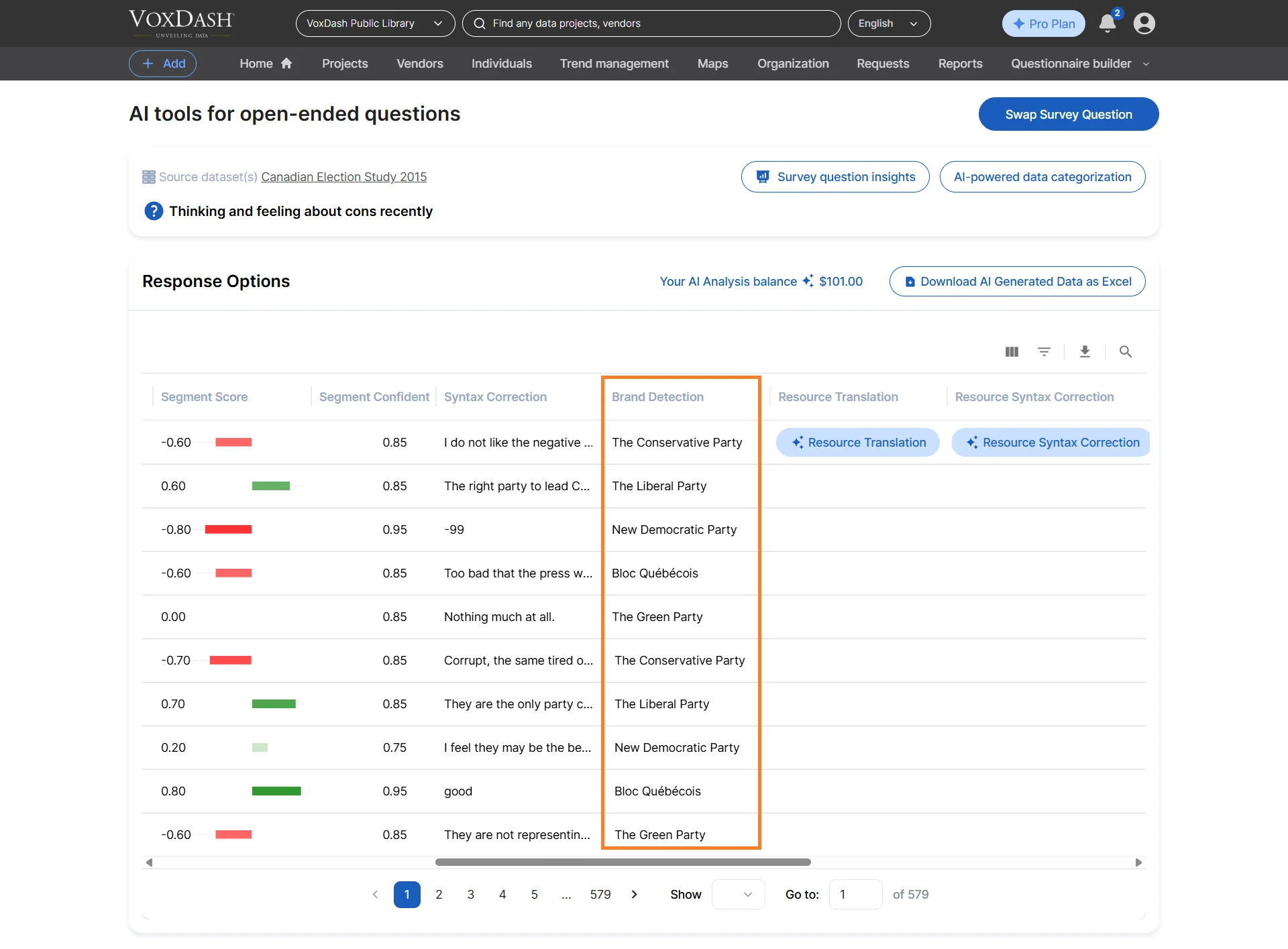This screenshot has height=949, width=1288.
Task: Click the -0.80 red segment score bar
Action: pyautogui.click(x=228, y=530)
